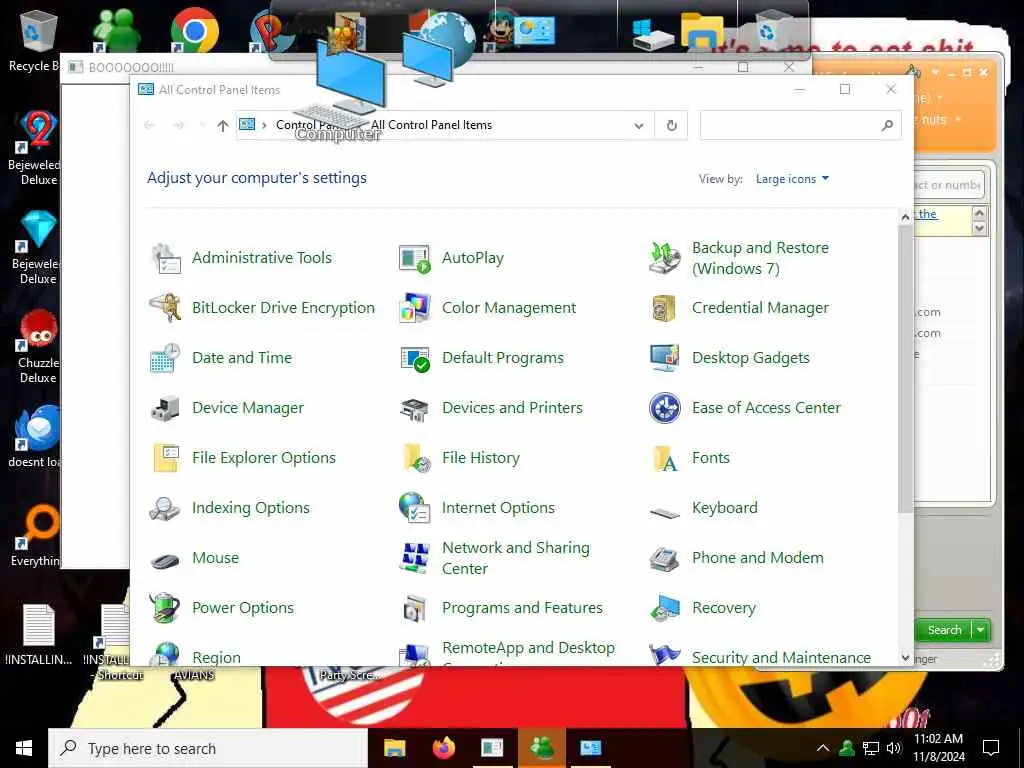Open Backup and Restore icon
Screen dimensions: 1024x768
click(x=665, y=258)
